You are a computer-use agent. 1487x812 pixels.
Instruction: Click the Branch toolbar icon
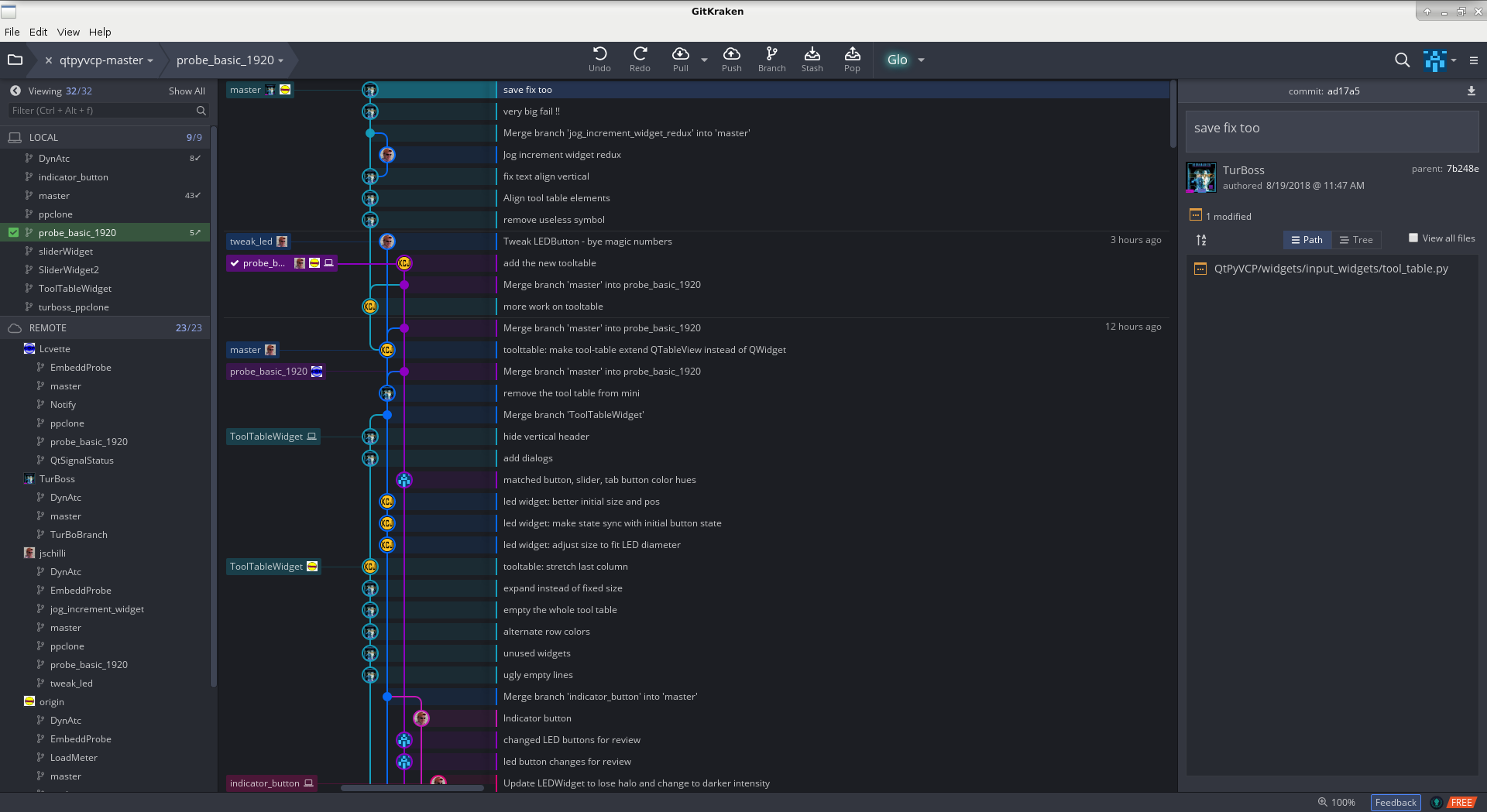pos(771,53)
